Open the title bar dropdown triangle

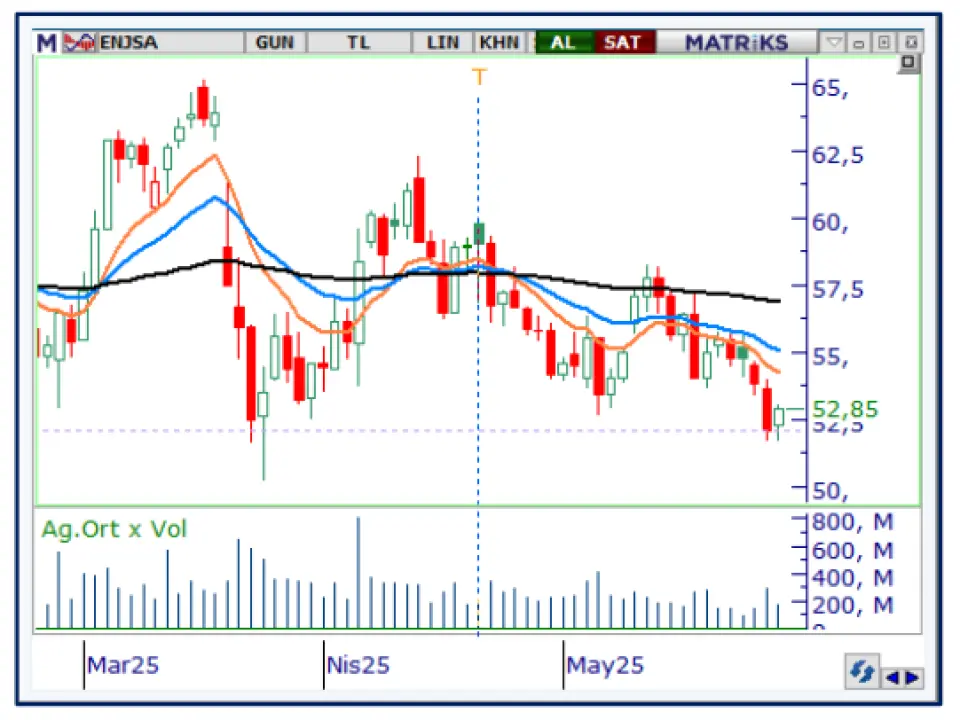coord(833,43)
